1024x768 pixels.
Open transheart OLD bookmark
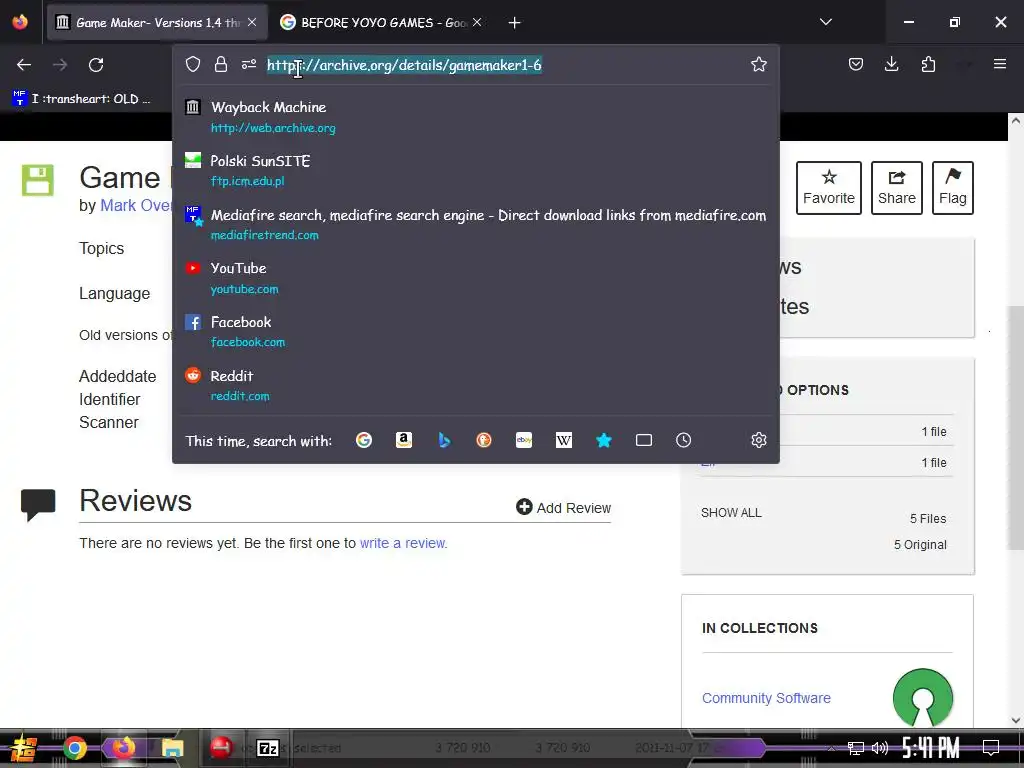click(x=82, y=99)
